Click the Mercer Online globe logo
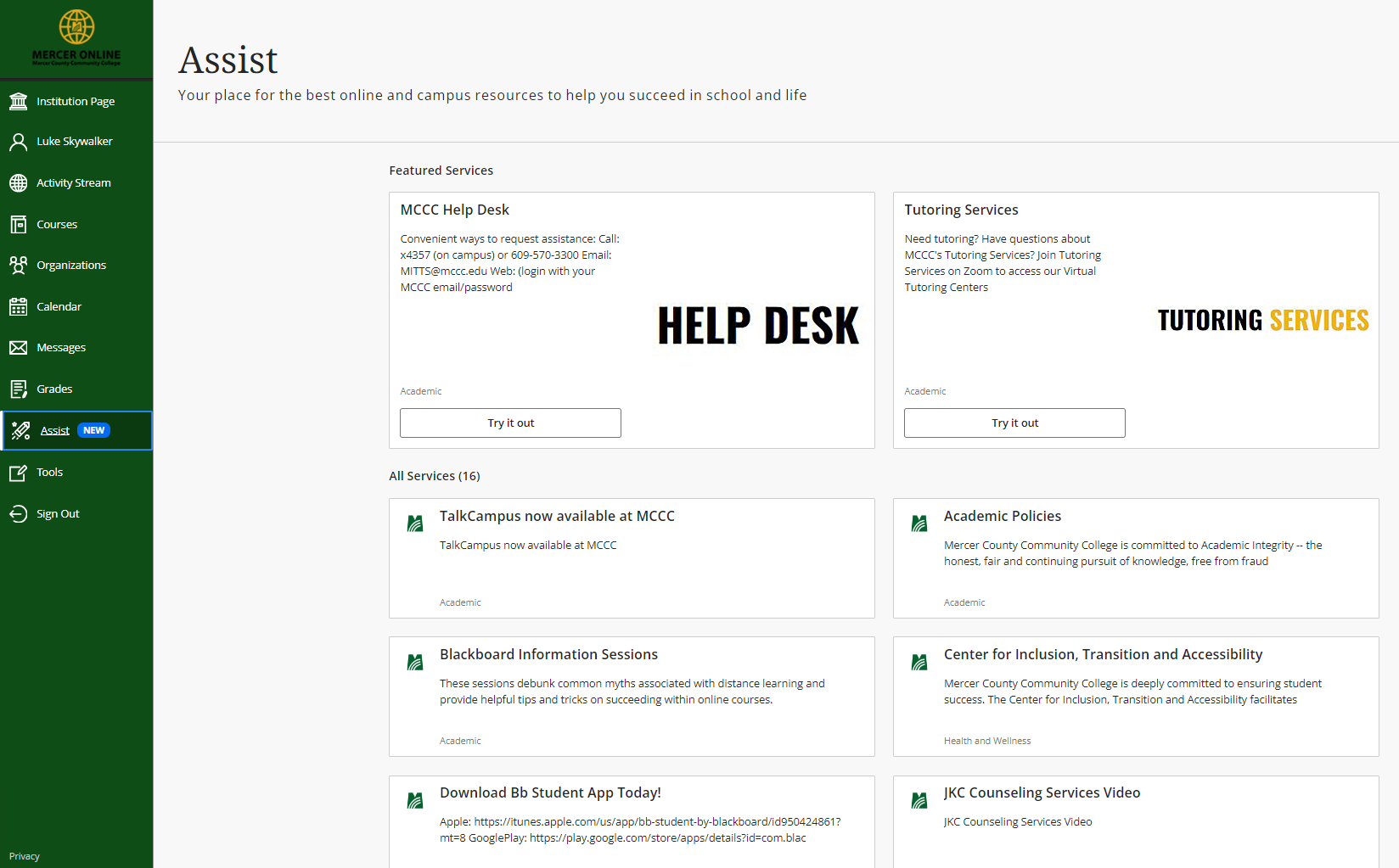This screenshot has height=868, width=1399. coord(76,28)
